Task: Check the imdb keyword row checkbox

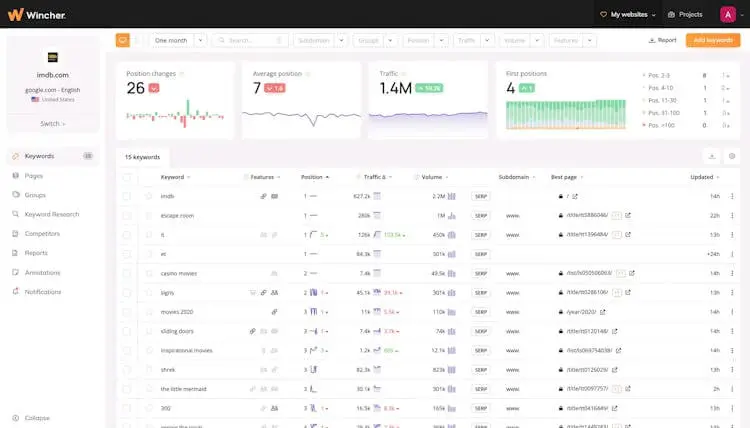Action: [127, 196]
